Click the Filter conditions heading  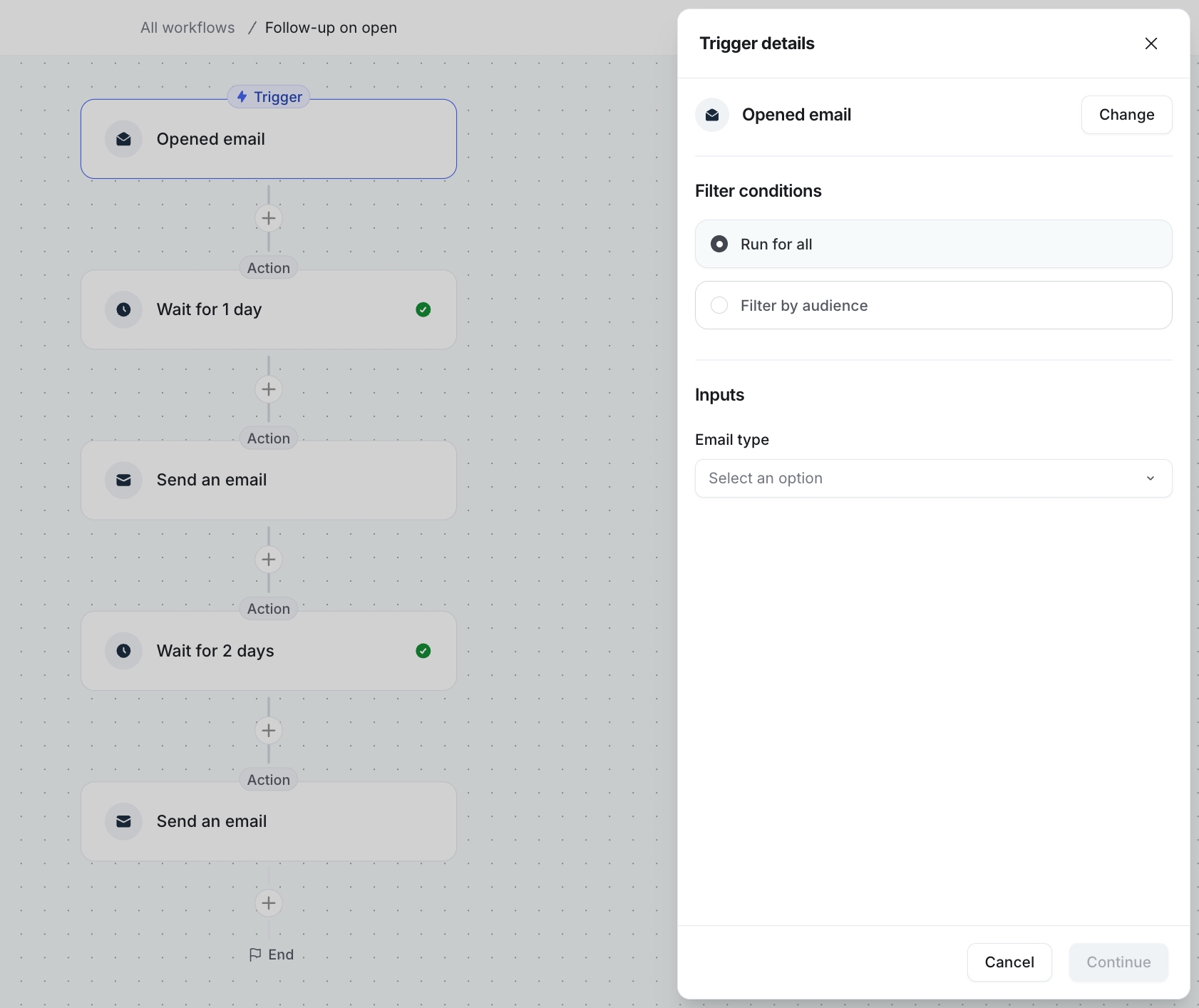(x=758, y=191)
